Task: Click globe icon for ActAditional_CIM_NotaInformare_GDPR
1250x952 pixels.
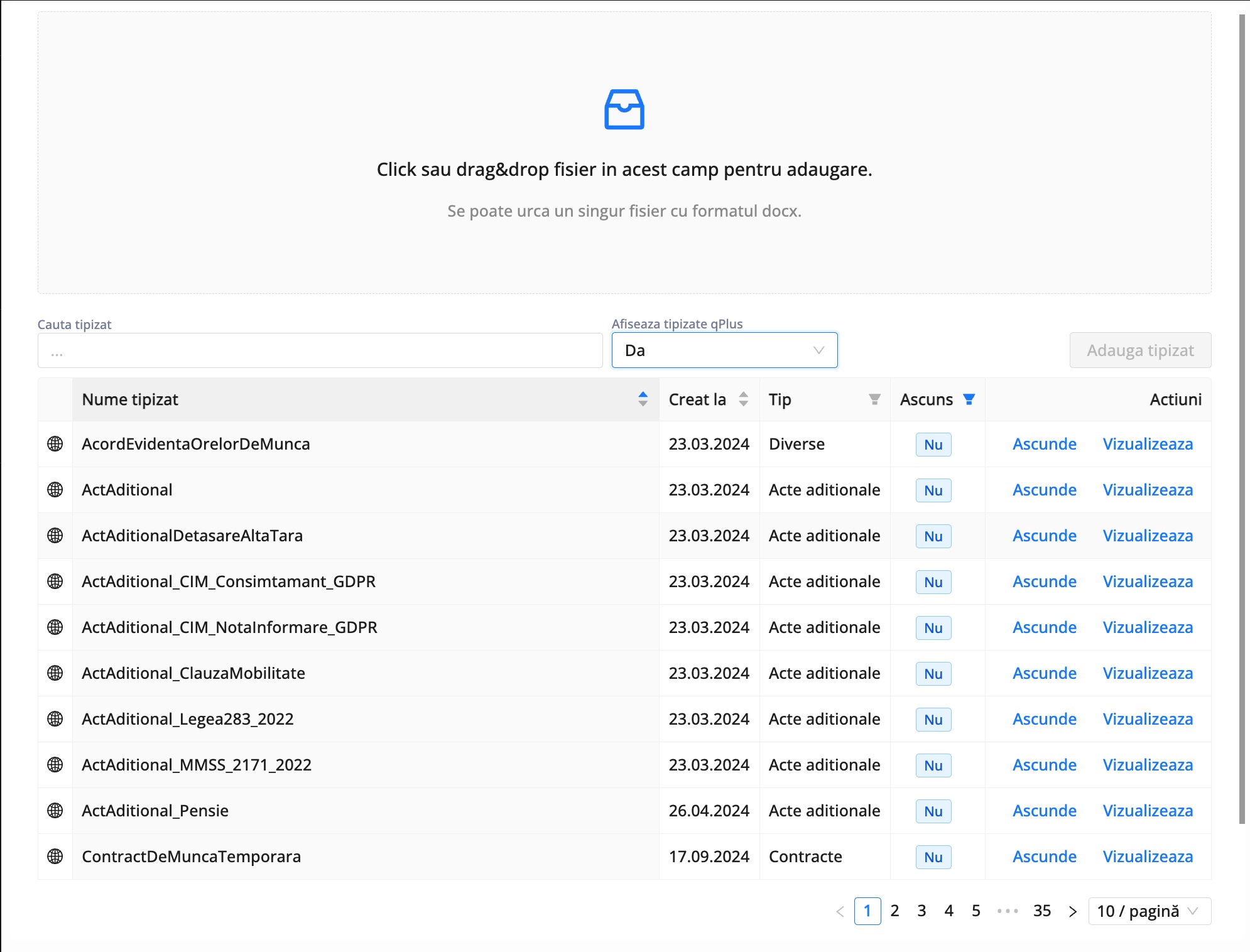Action: (55, 627)
